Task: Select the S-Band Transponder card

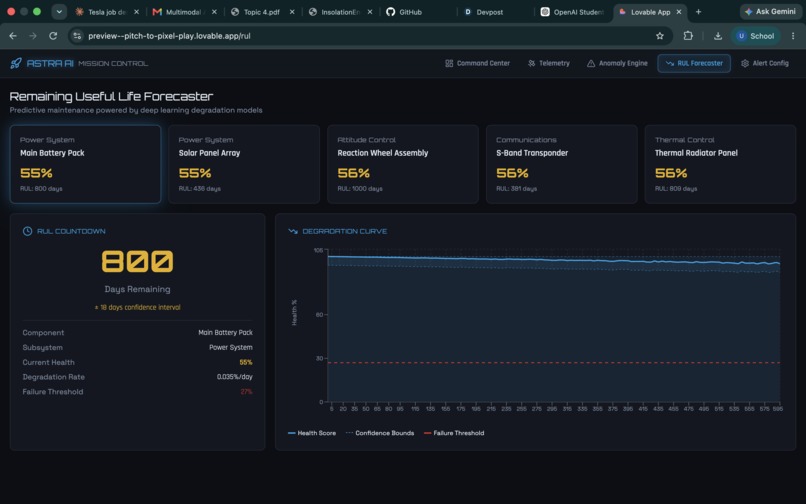Action: [561, 164]
